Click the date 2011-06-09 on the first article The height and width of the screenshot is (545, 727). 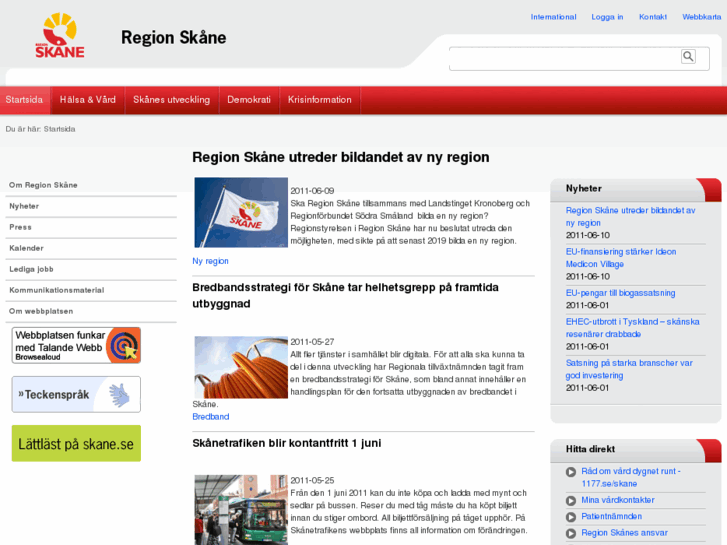point(312,191)
